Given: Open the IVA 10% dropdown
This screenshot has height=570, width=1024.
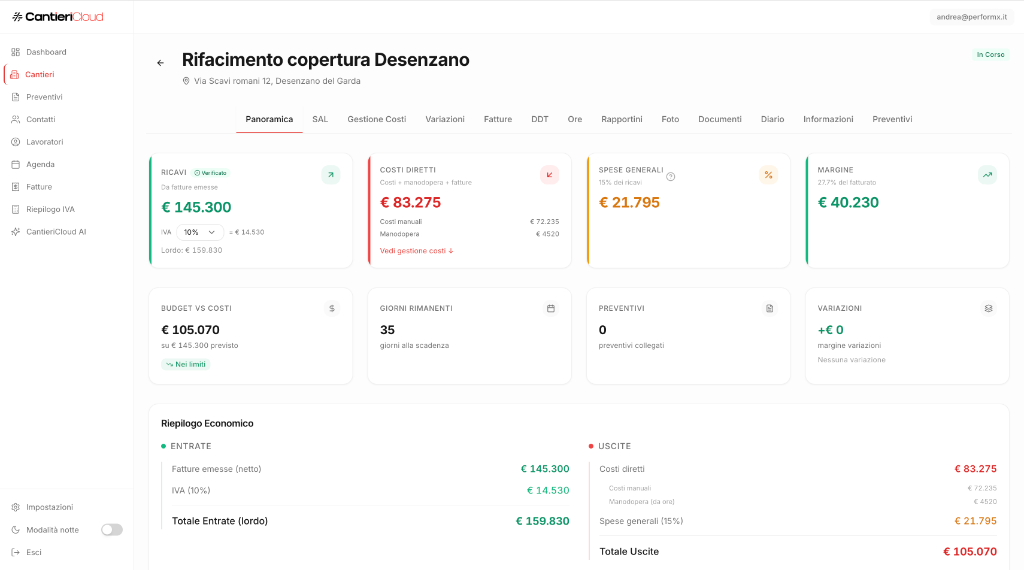Looking at the screenshot, I should (x=200, y=232).
